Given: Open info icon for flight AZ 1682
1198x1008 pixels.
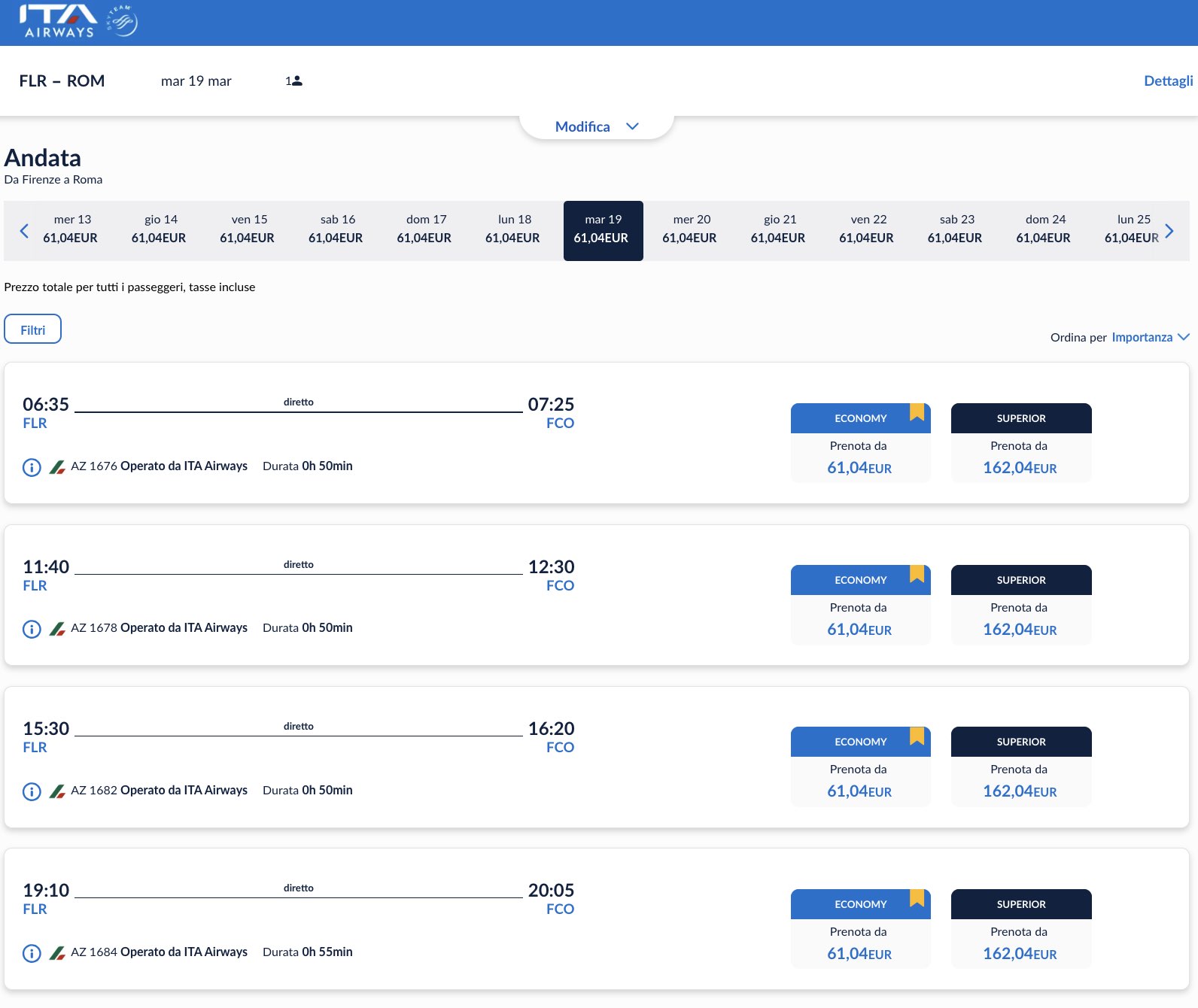Looking at the screenshot, I should click(32, 791).
